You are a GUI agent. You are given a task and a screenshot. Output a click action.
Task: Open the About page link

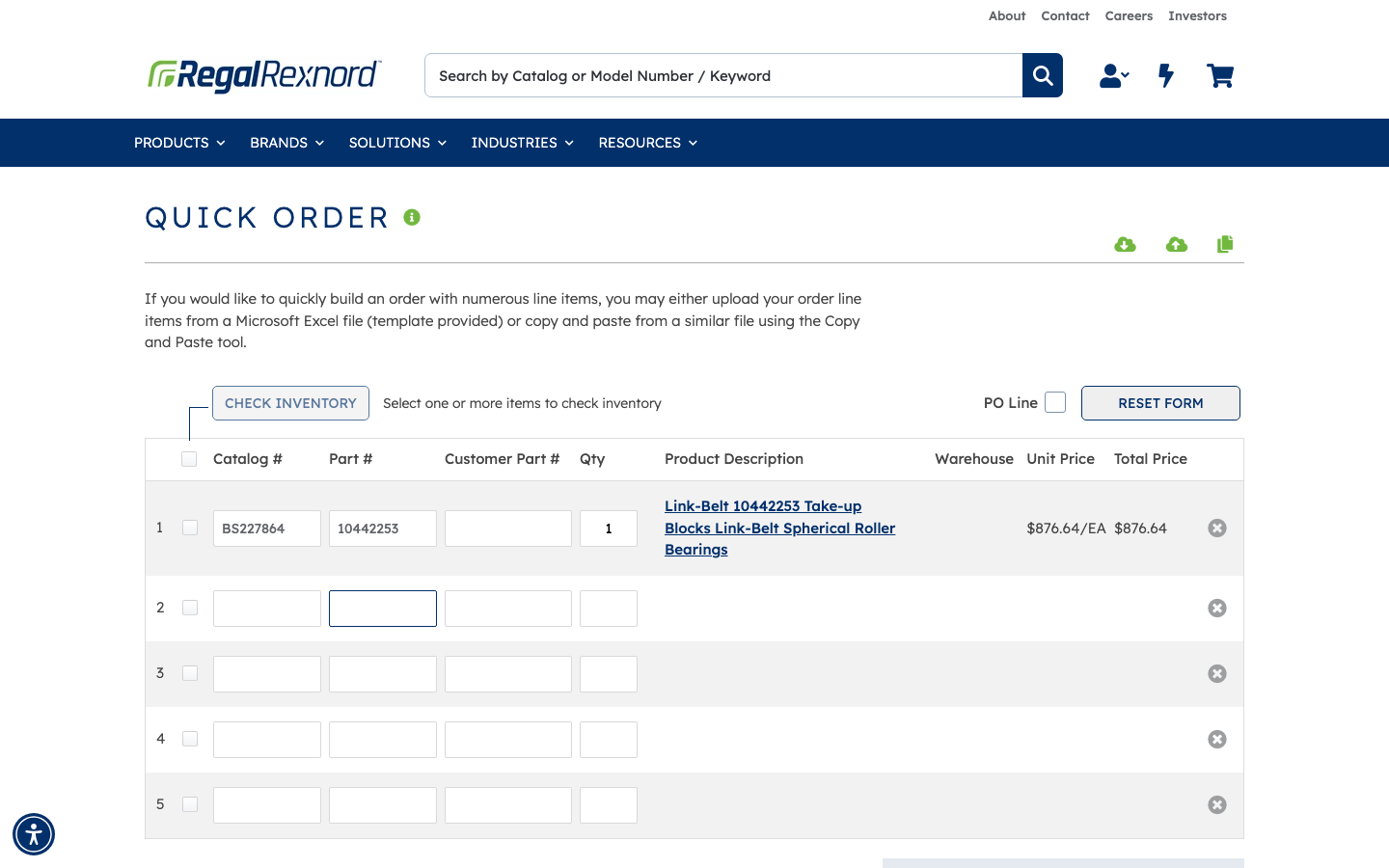pos(1007,15)
